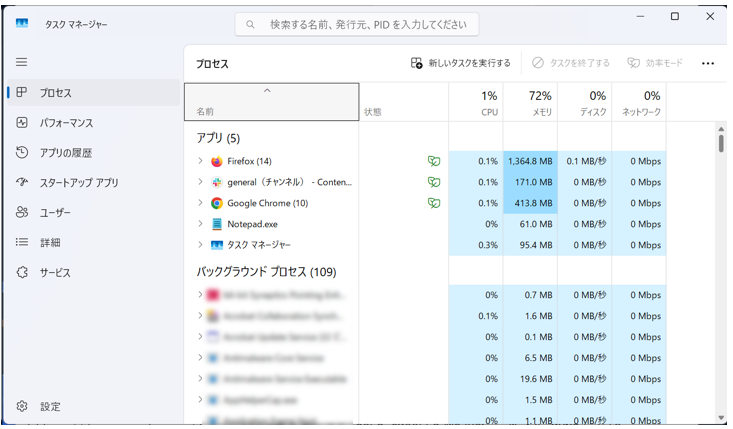Toggle 効率モード button
The width and height of the screenshot is (733, 429).
tap(655, 63)
